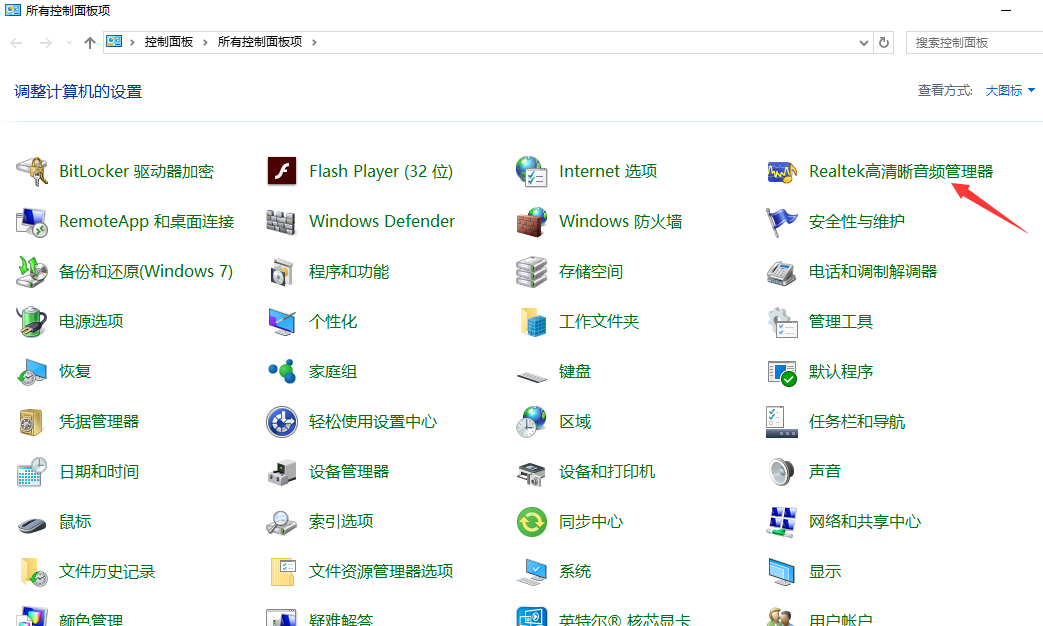Screen dimensions: 1043x626
Task: Open the 声音 speaker icon
Action: 782,472
